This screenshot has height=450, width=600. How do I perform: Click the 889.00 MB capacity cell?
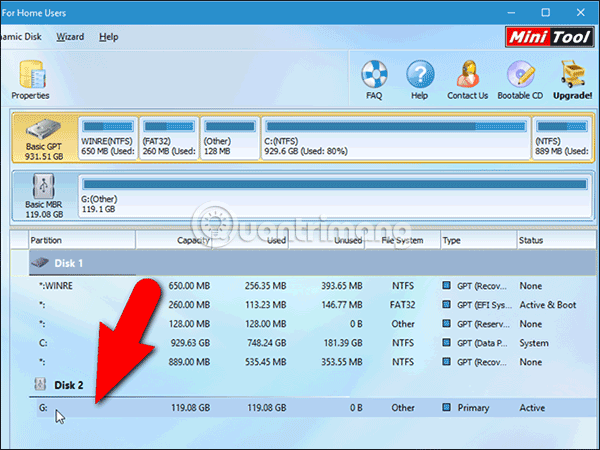coord(189,362)
